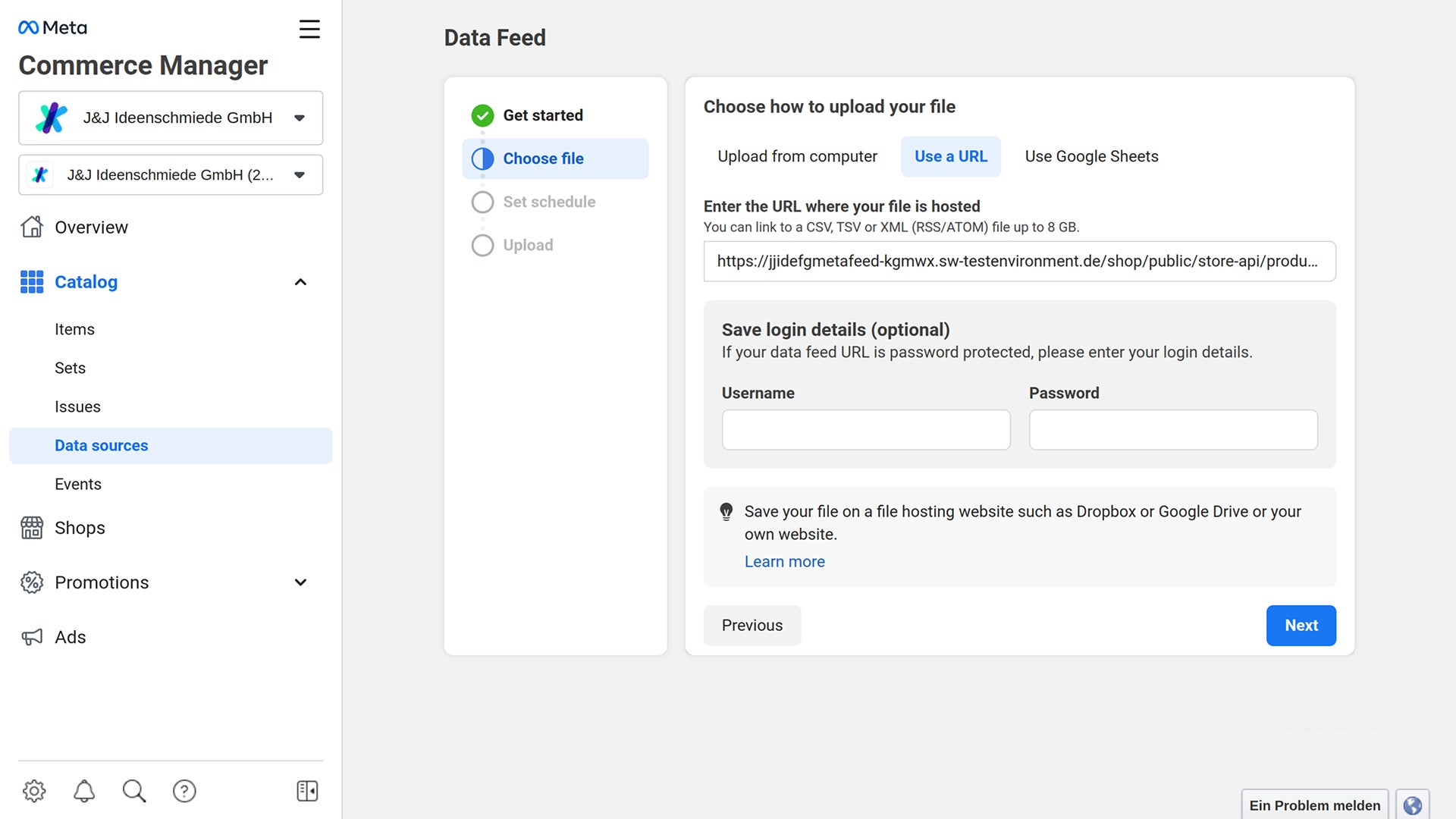Image resolution: width=1456 pixels, height=819 pixels.
Task: Click the Catalog grid icon
Action: click(x=32, y=282)
